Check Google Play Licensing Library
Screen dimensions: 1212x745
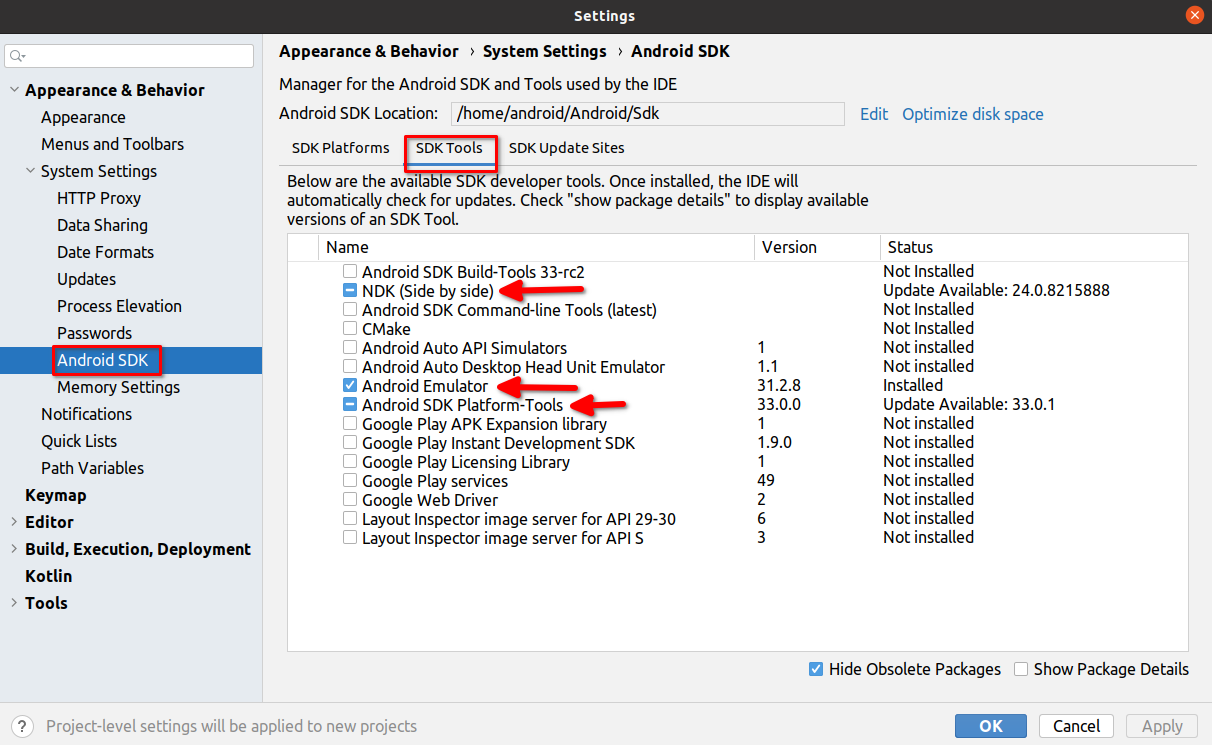(x=350, y=461)
